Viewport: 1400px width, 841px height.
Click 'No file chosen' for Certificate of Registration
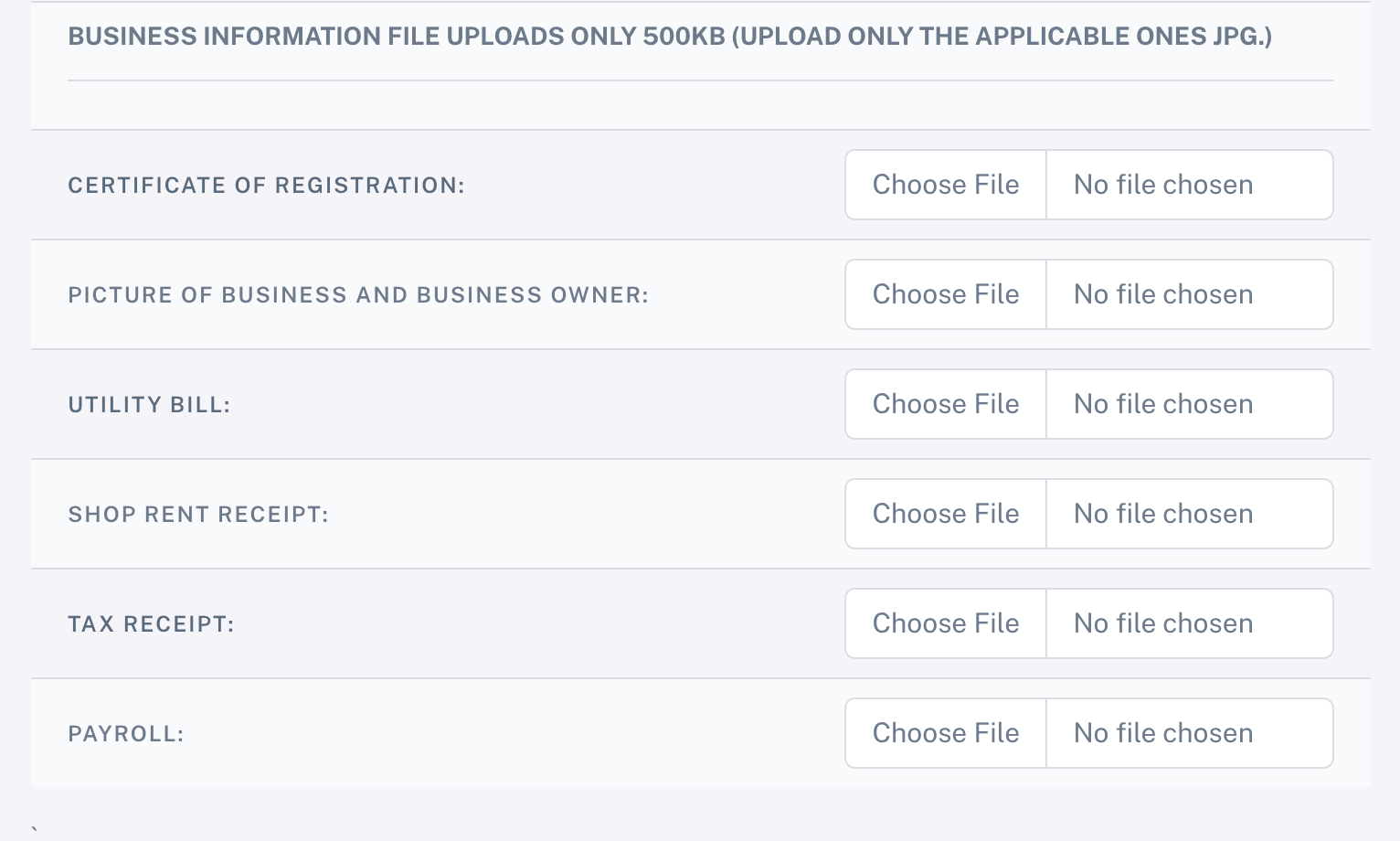1163,185
